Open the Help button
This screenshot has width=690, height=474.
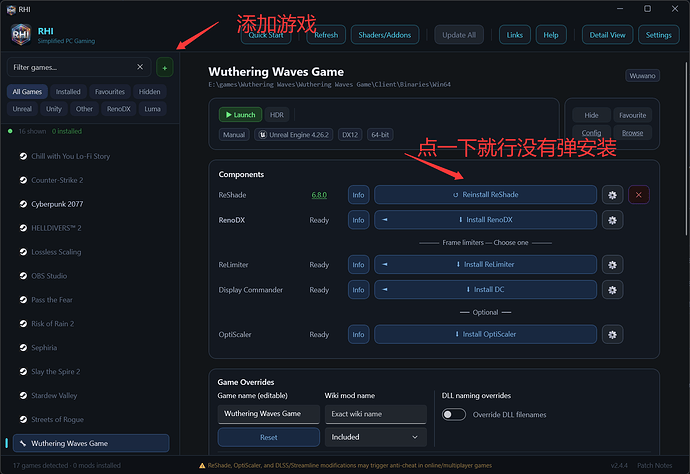pyautogui.click(x=551, y=35)
